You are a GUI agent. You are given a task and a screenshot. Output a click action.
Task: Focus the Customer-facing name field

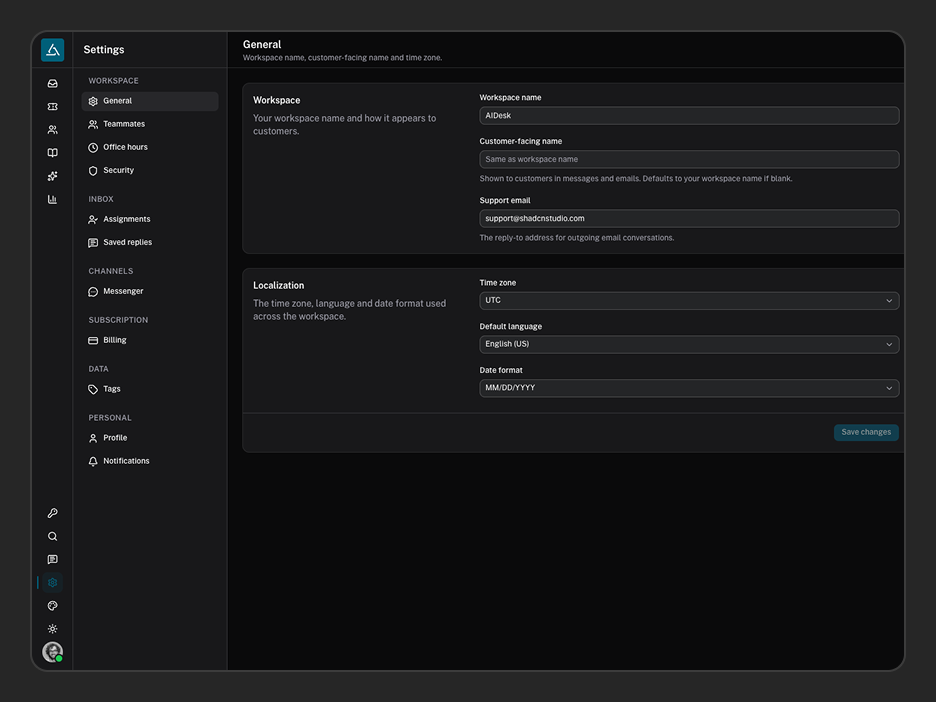click(689, 159)
